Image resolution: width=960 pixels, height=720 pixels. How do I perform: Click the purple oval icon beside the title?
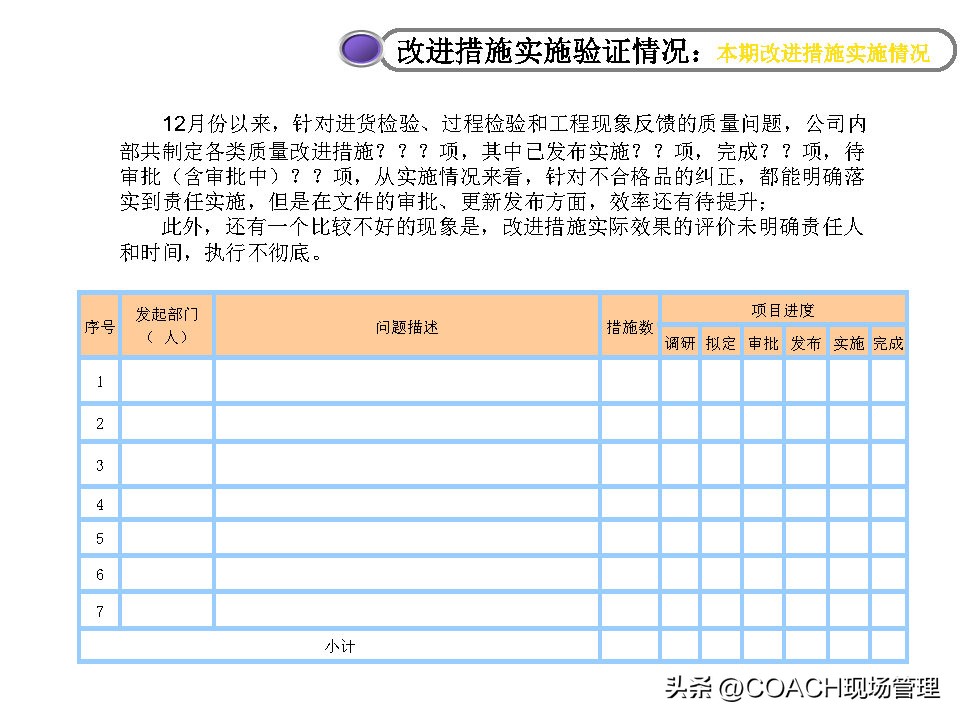point(362,48)
